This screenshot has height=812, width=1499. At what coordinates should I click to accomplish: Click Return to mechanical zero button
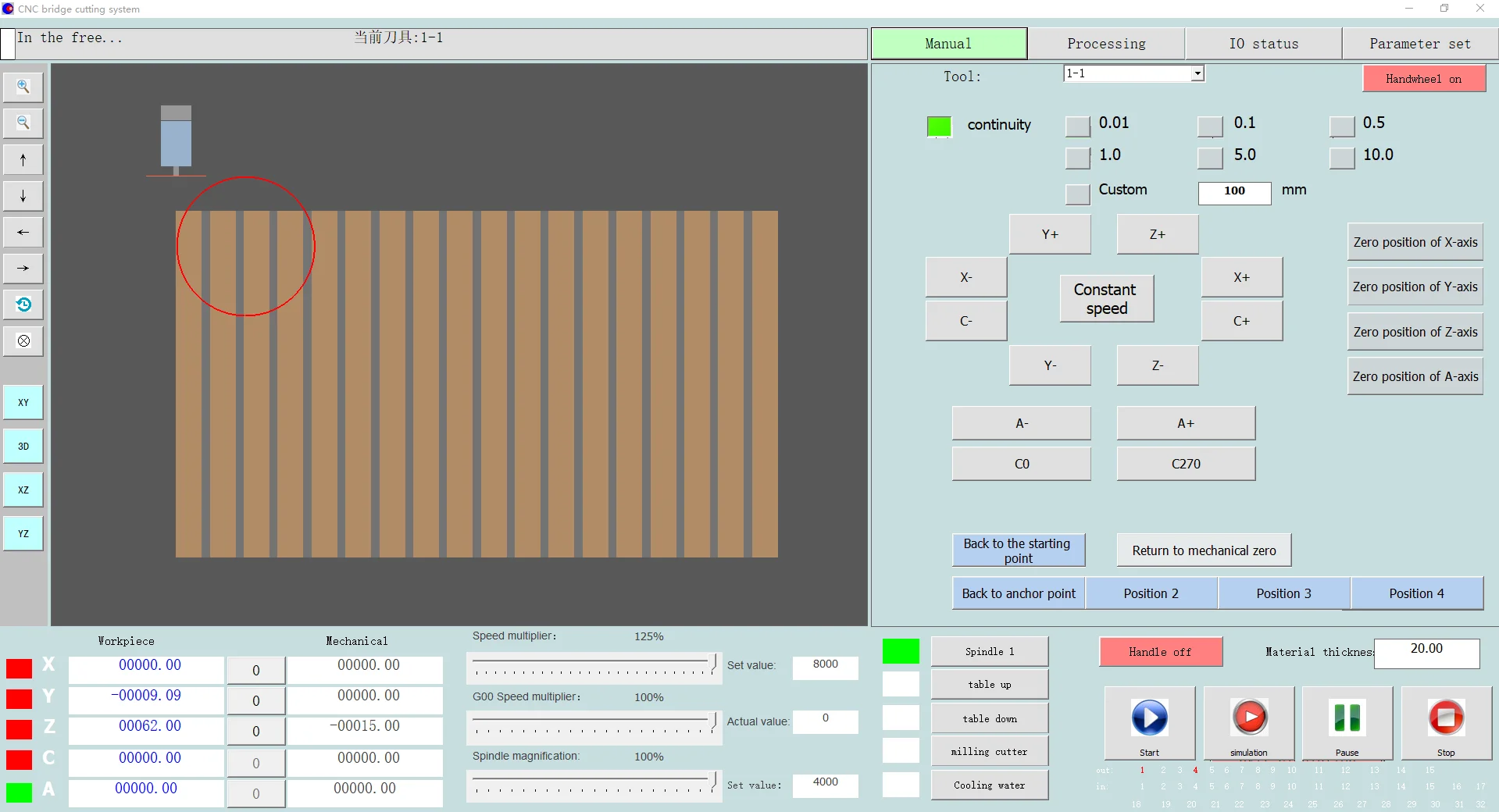tap(1204, 550)
